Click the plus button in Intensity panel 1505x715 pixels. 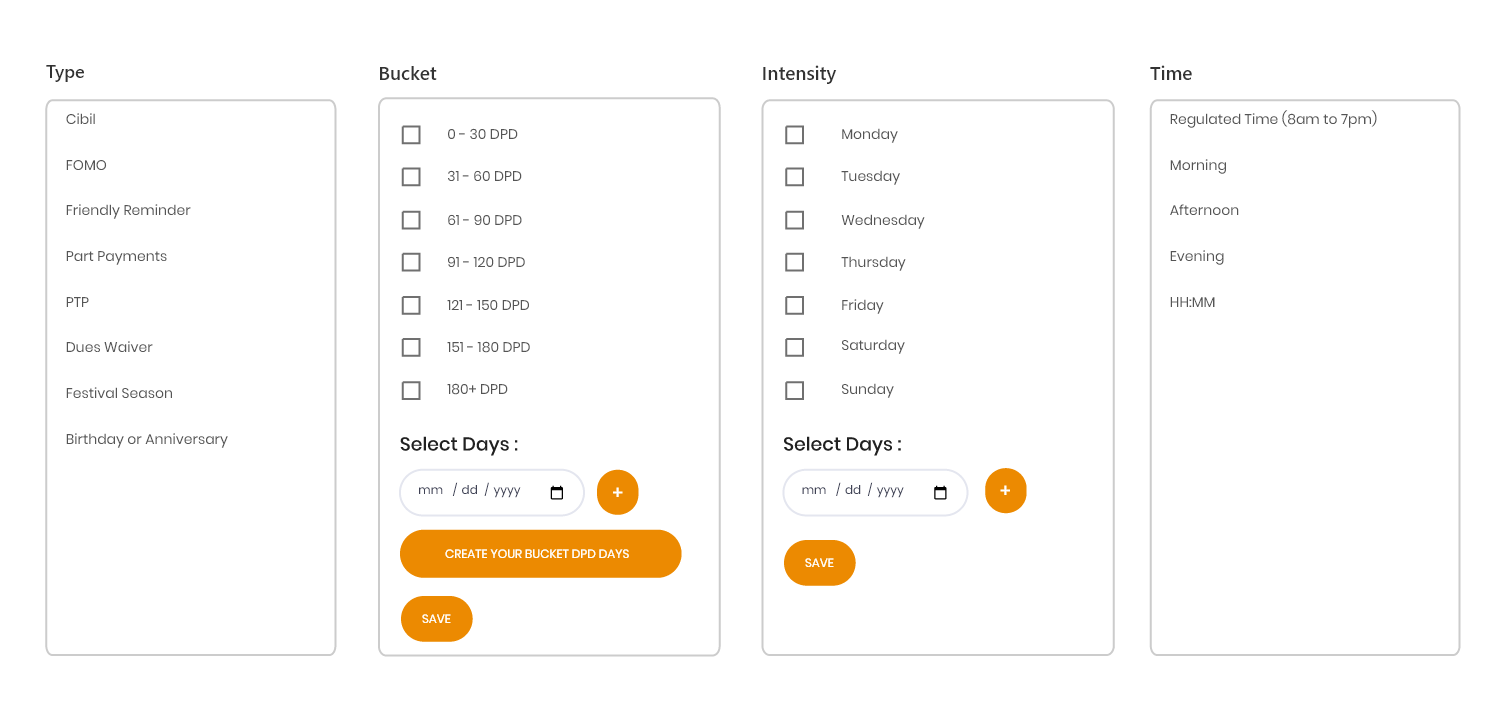tap(1005, 491)
